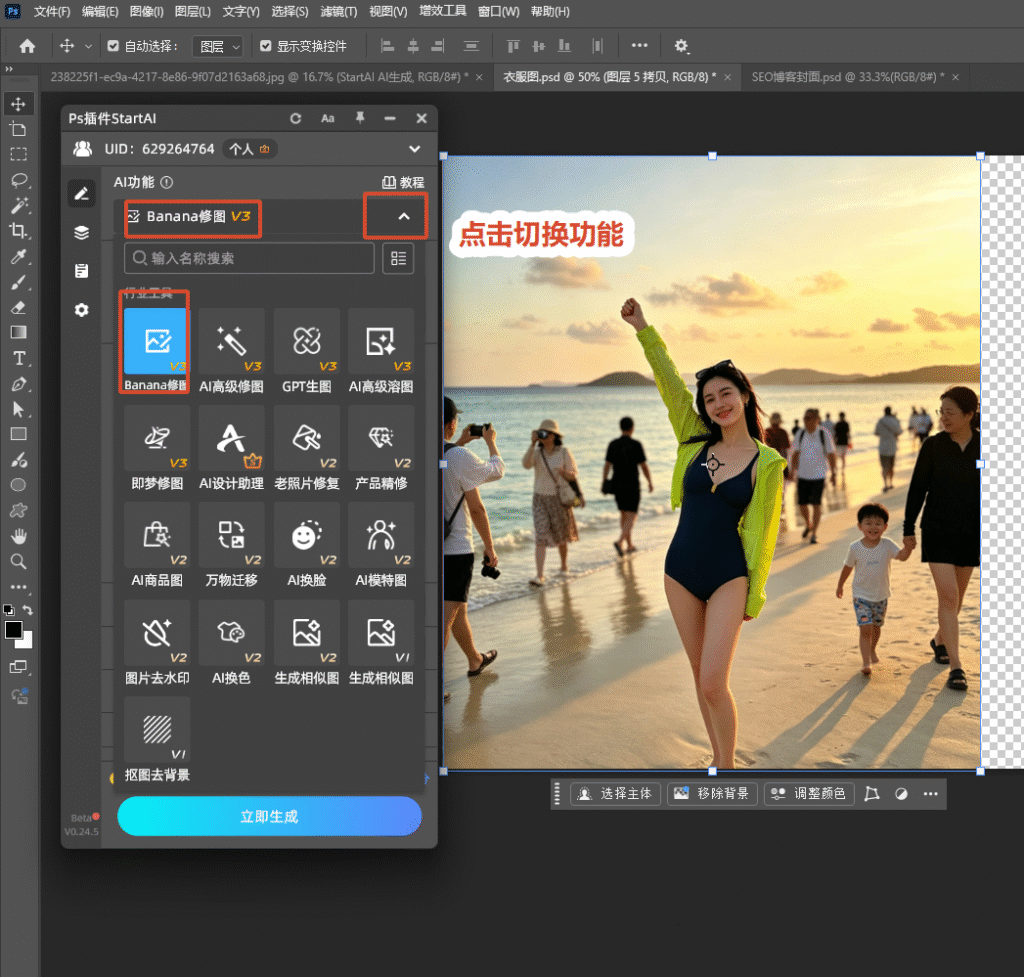Select the Zoom tool in toolbar
The image size is (1024, 977).
pyautogui.click(x=18, y=561)
